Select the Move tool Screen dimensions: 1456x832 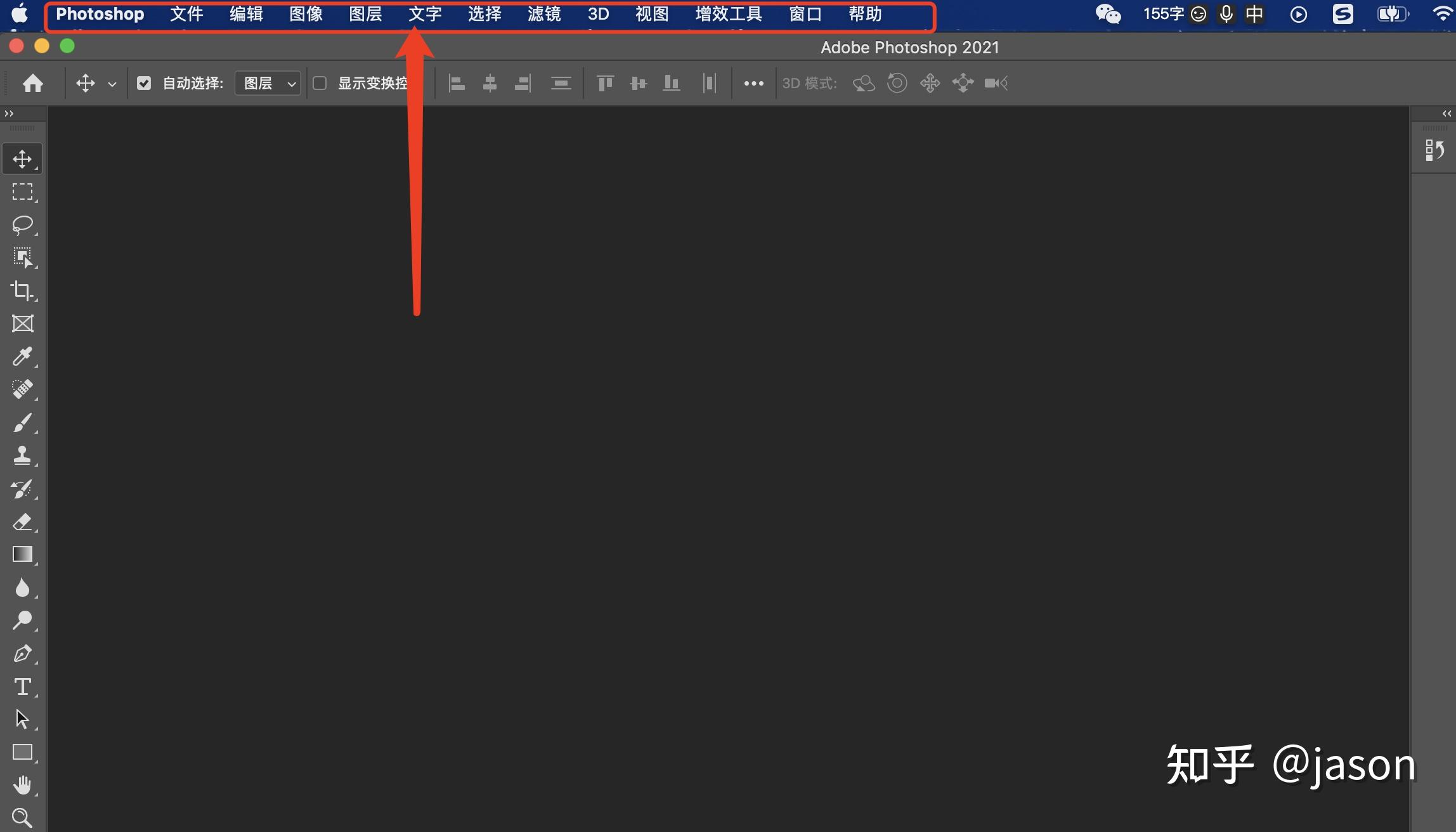21,158
